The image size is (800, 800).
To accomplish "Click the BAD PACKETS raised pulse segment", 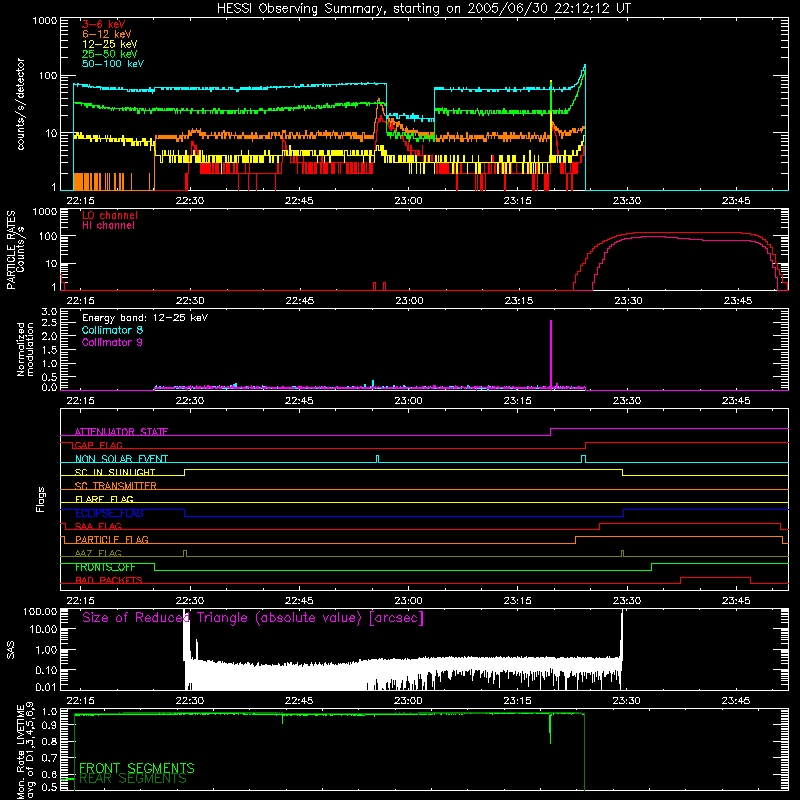I will pos(715,578).
